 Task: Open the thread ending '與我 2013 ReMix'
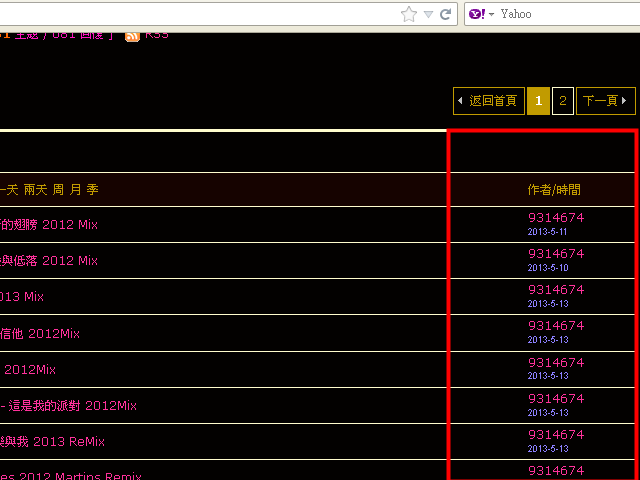coord(52,442)
